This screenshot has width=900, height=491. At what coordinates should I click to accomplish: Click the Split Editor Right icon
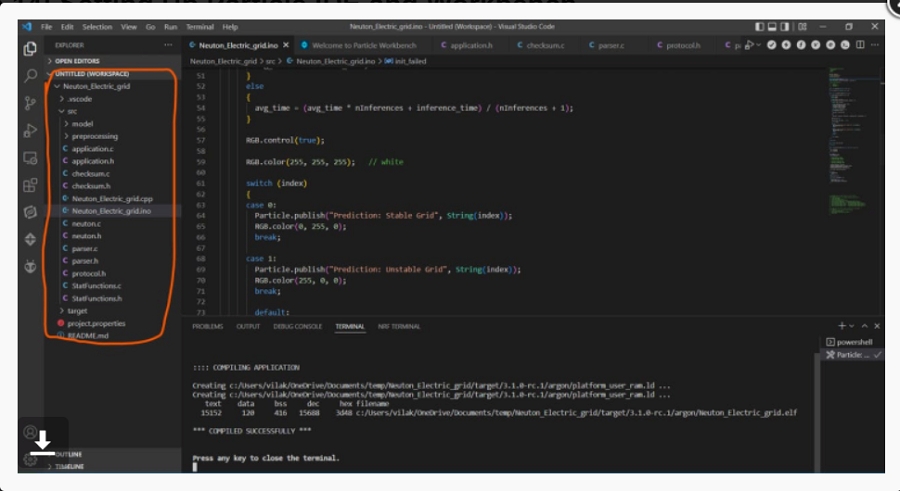(860, 45)
